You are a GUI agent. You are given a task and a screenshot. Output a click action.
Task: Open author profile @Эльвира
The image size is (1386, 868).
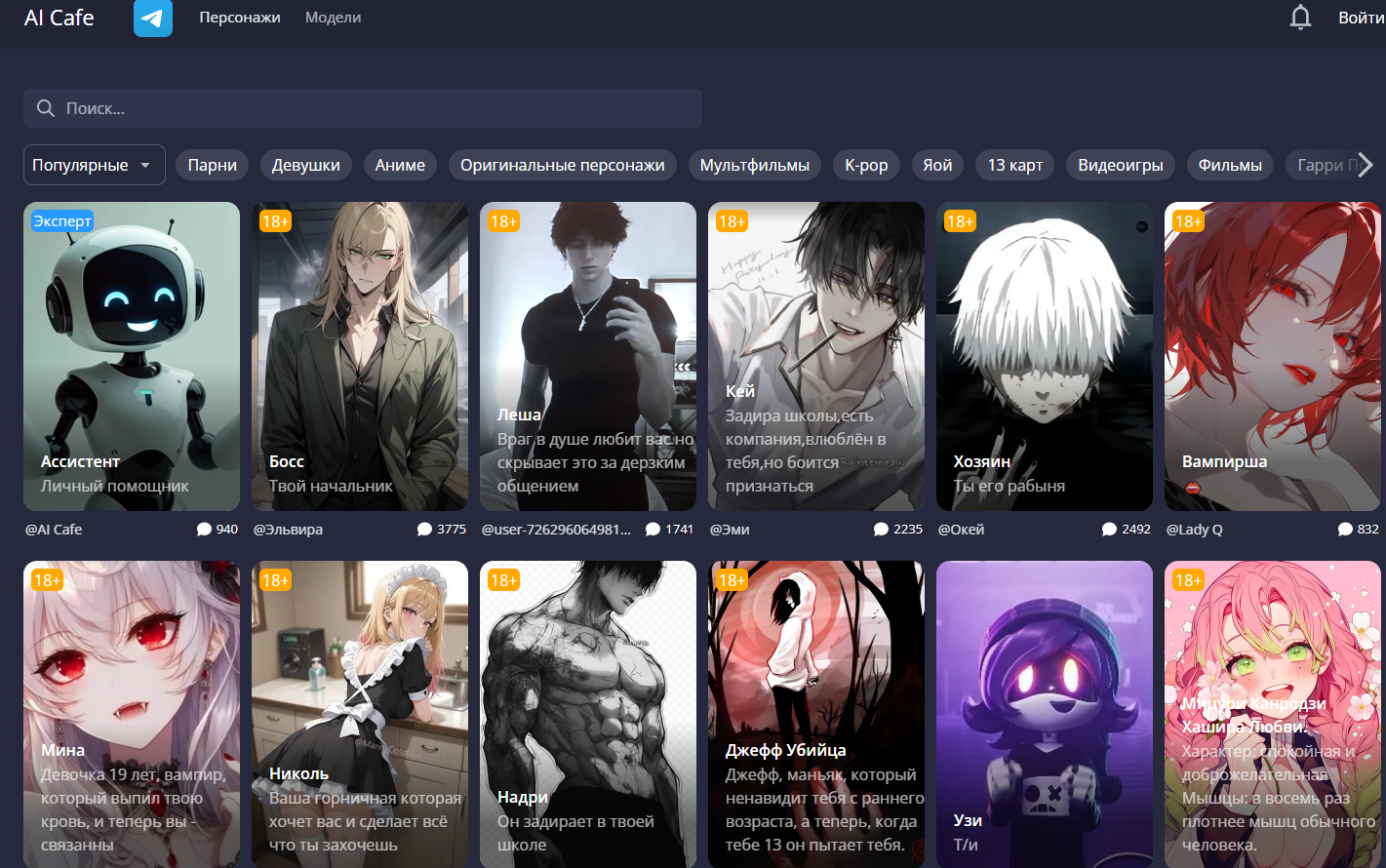tap(288, 529)
